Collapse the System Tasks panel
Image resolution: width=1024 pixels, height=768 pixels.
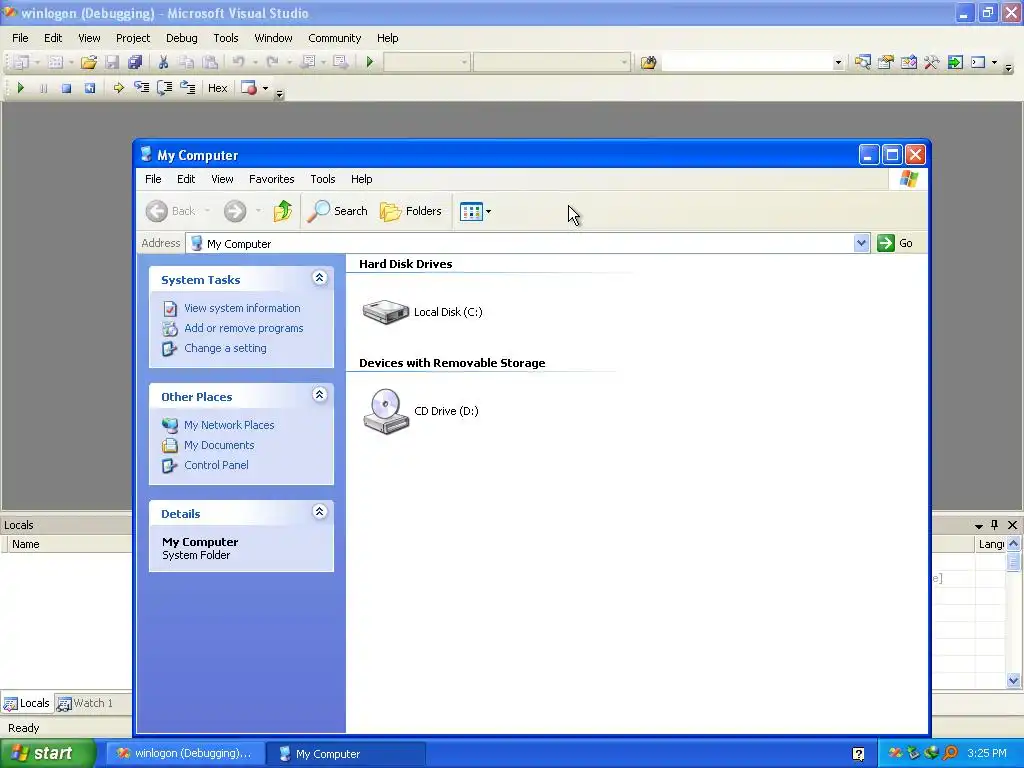click(319, 278)
